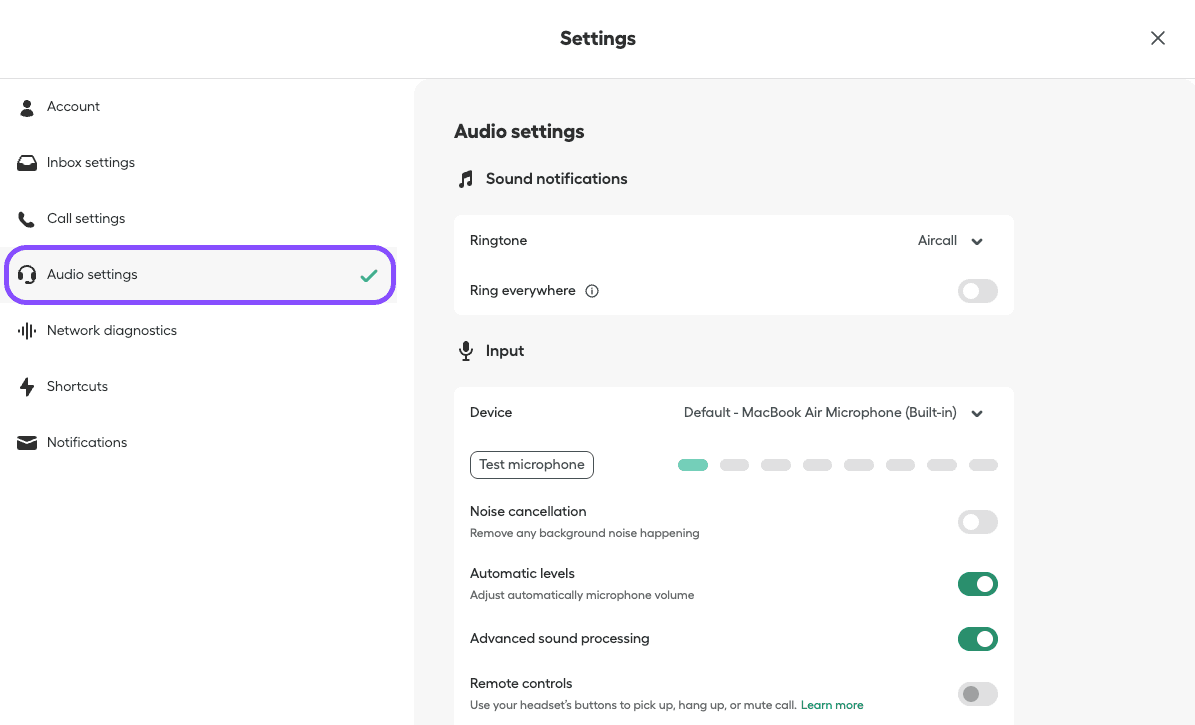Viewport: 1195px width, 725px height.
Task: Click the Ring everywhere info icon
Action: click(592, 291)
